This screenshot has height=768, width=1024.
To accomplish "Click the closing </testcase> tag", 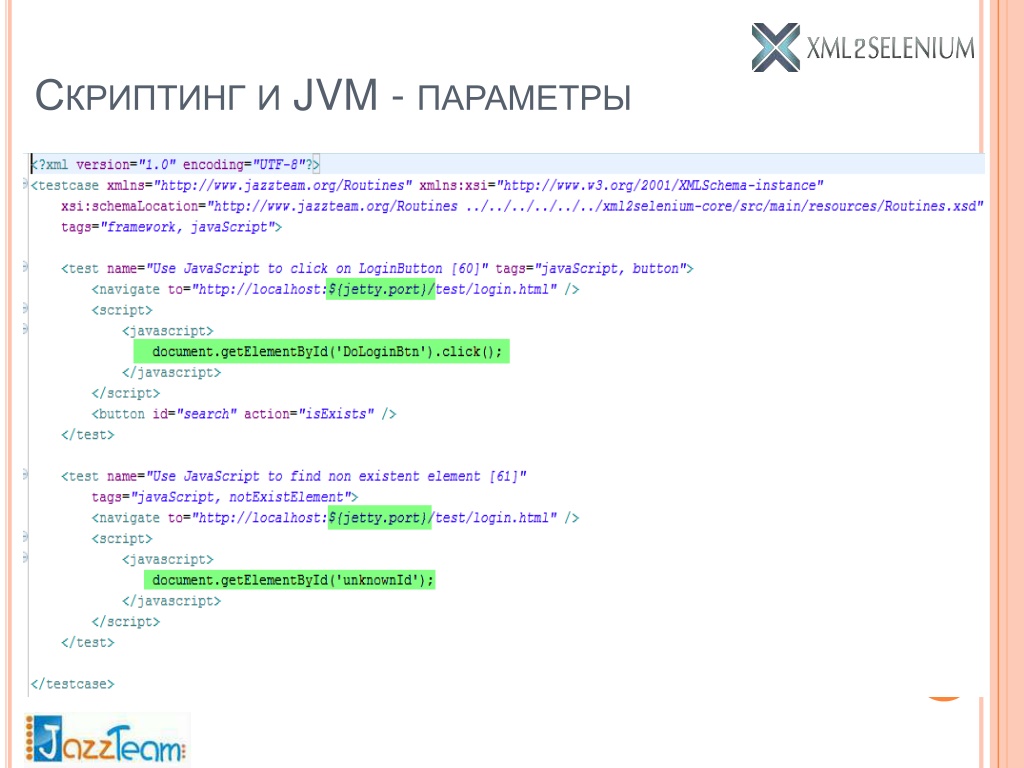I will click(x=72, y=684).
